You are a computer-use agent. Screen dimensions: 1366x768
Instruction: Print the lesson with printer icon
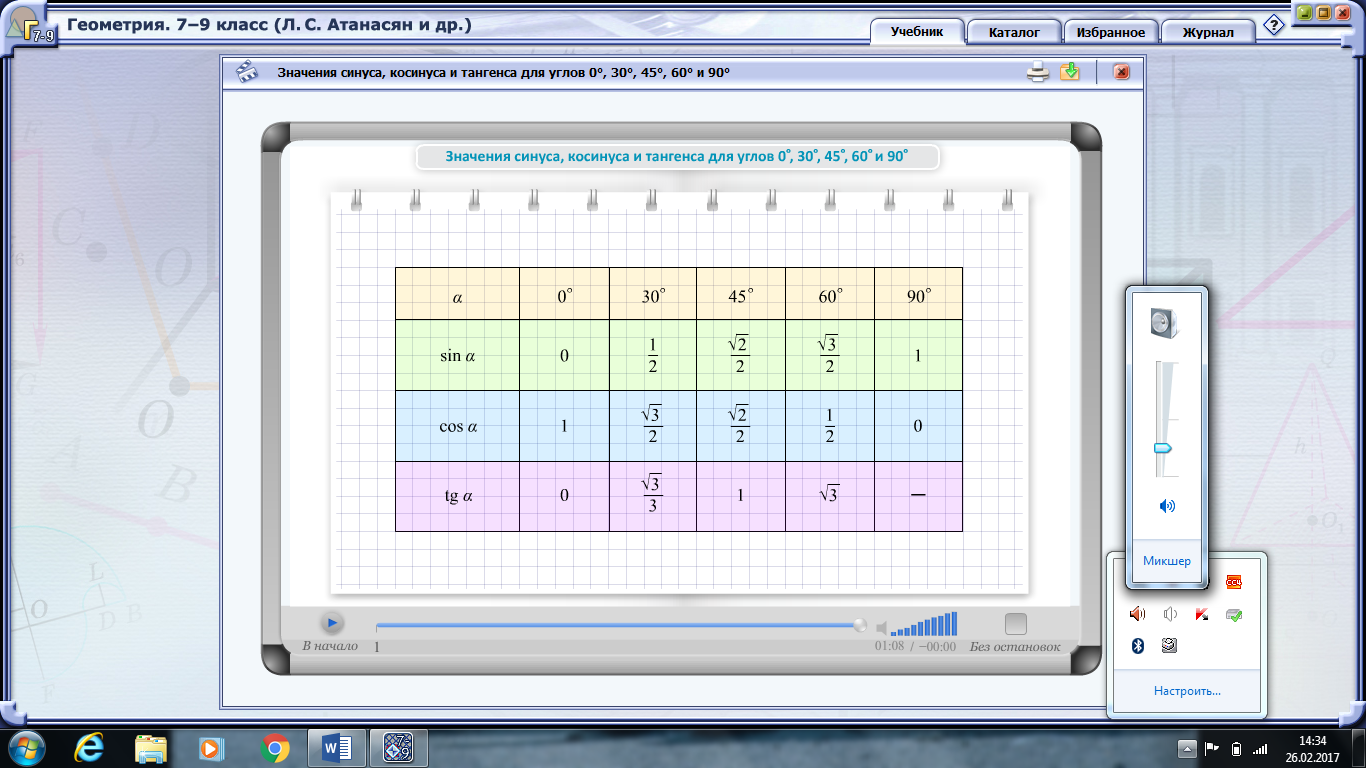(x=1039, y=72)
